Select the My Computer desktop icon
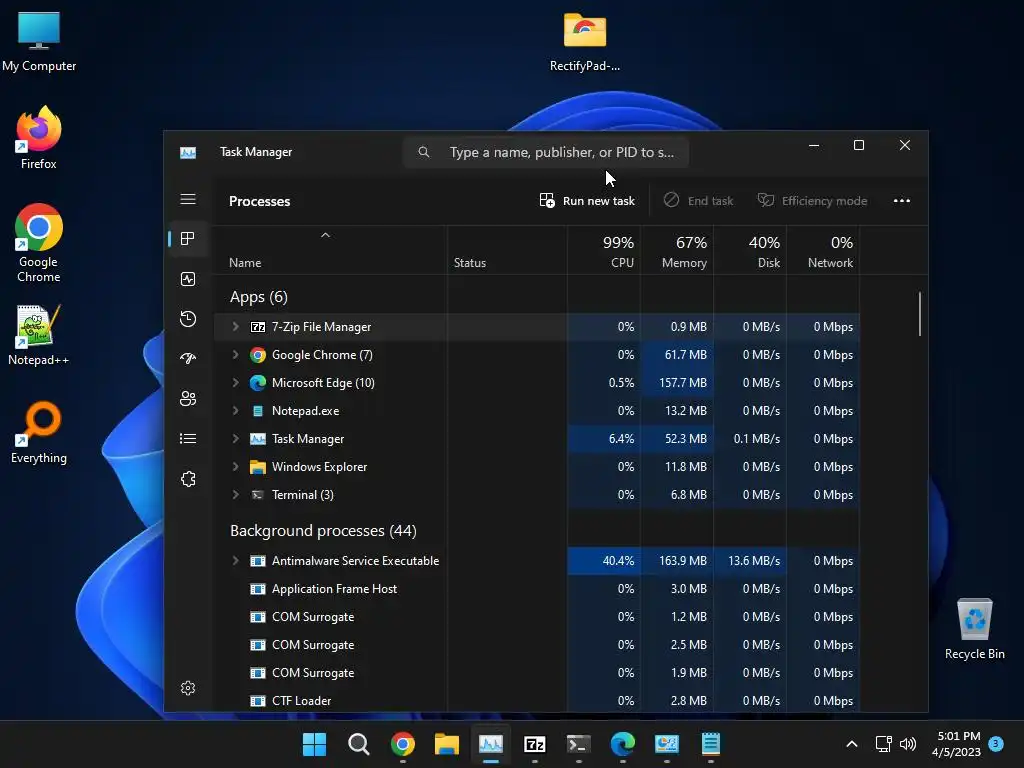Viewport: 1024px width, 768px height. tap(39, 41)
